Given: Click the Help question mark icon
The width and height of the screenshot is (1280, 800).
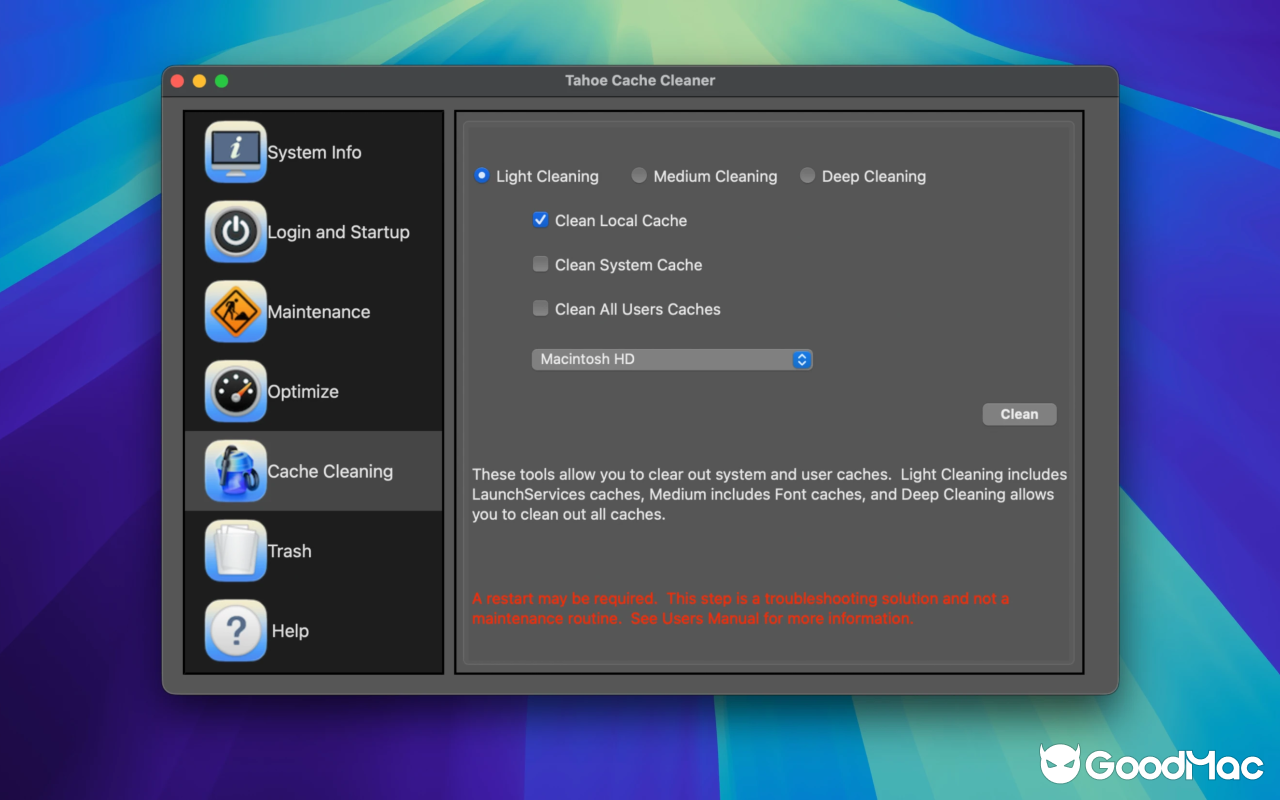Looking at the screenshot, I should [235, 630].
